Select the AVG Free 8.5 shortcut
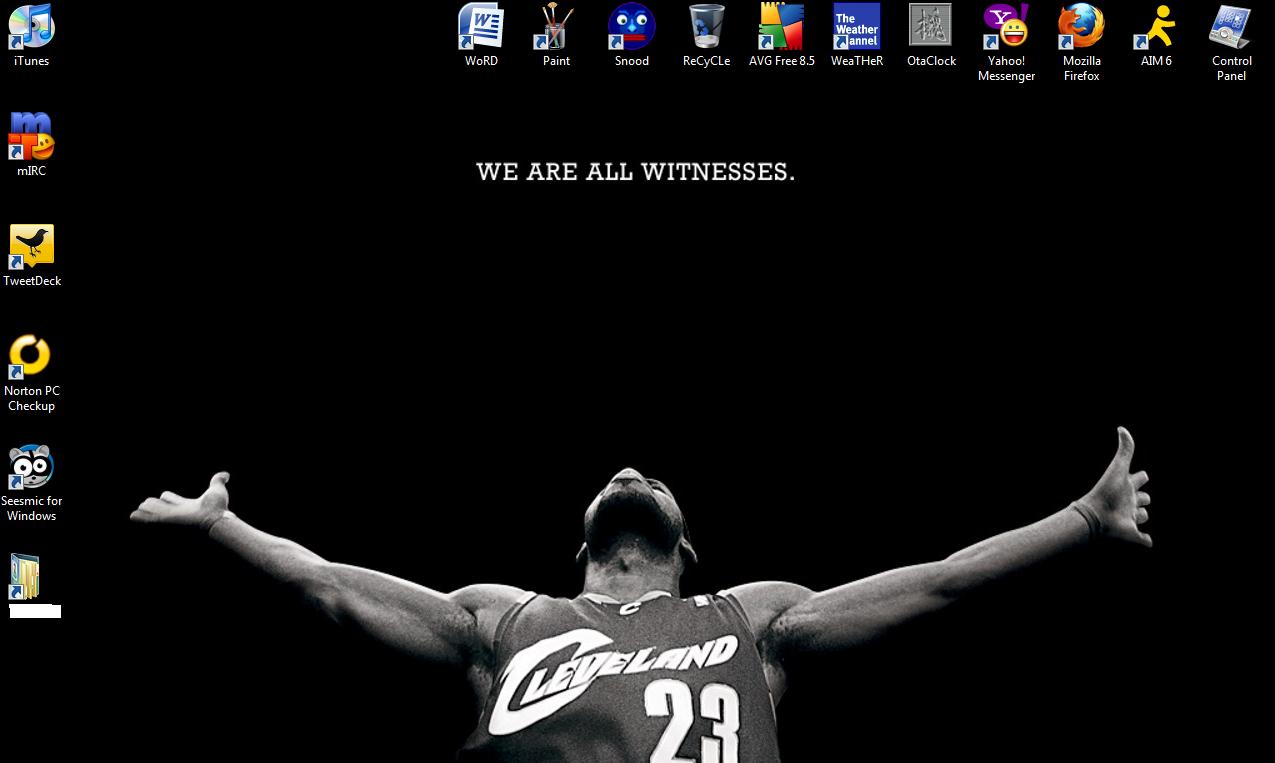Screen dimensions: 1275x763 781,27
